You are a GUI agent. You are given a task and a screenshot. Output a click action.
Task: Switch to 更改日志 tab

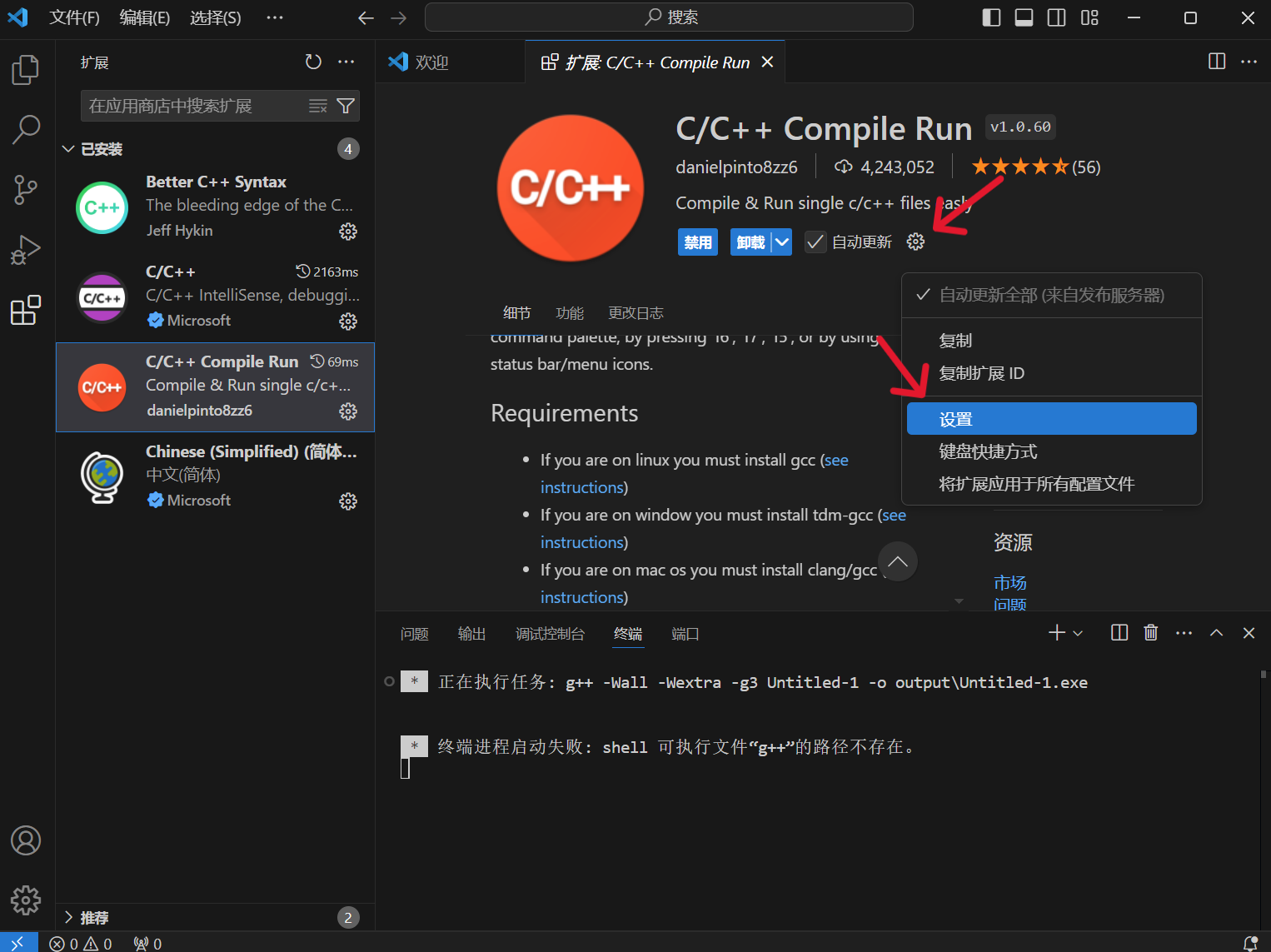tap(635, 313)
